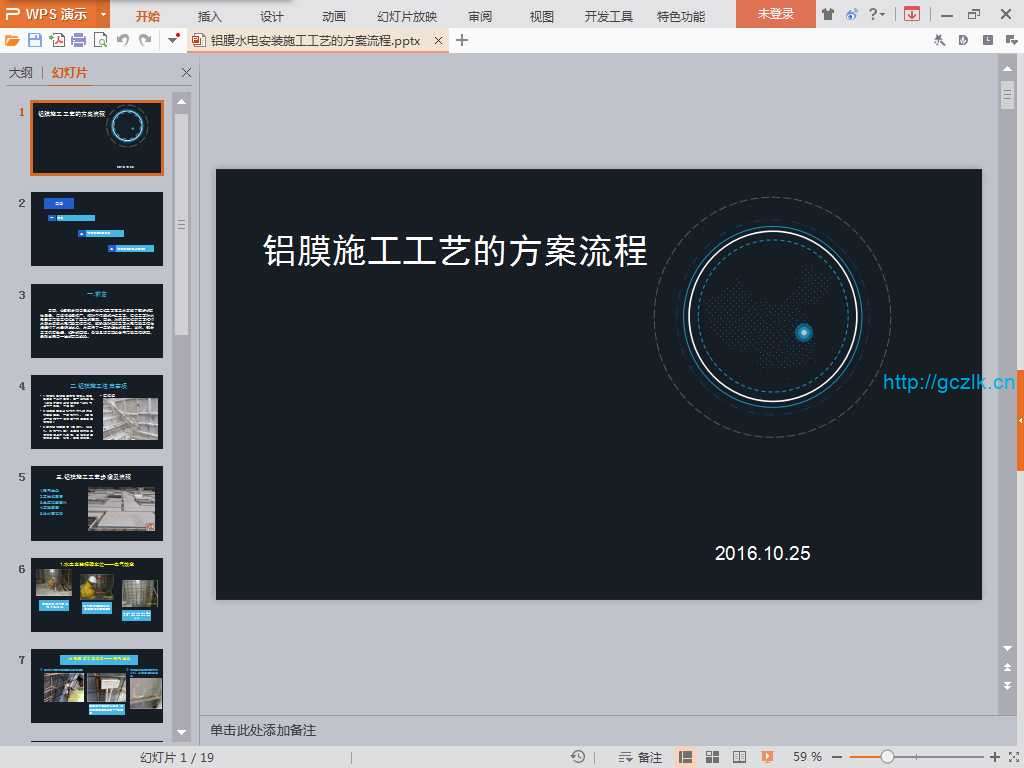
Task: Open the 插入 ribbon tab
Action: coord(210,16)
